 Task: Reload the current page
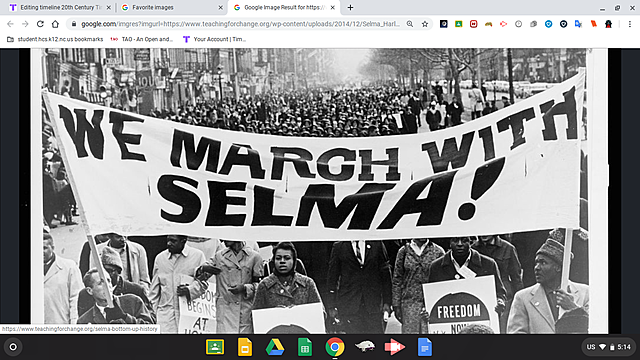40,24
